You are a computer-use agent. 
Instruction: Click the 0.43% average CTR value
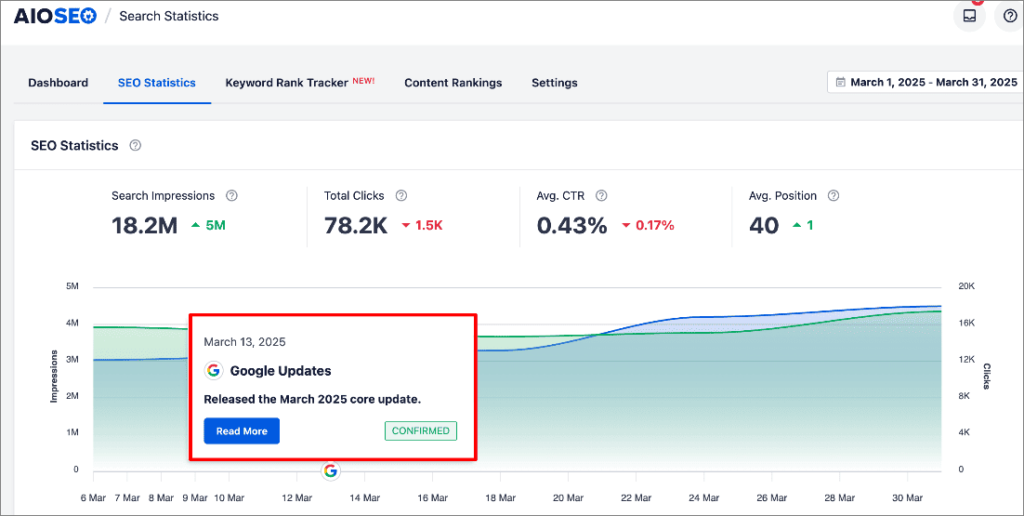click(572, 225)
